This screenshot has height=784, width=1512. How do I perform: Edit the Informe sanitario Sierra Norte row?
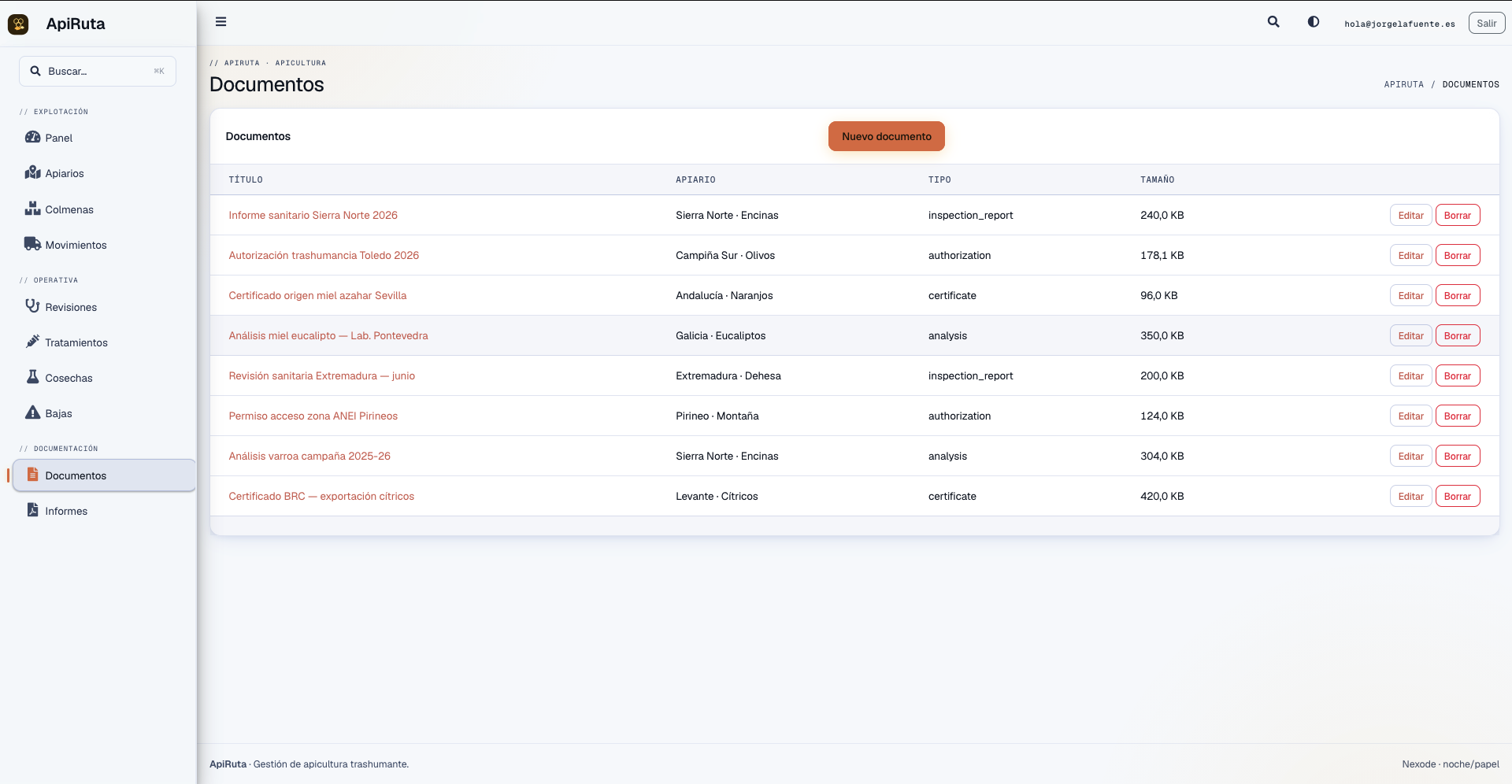[x=1410, y=215]
